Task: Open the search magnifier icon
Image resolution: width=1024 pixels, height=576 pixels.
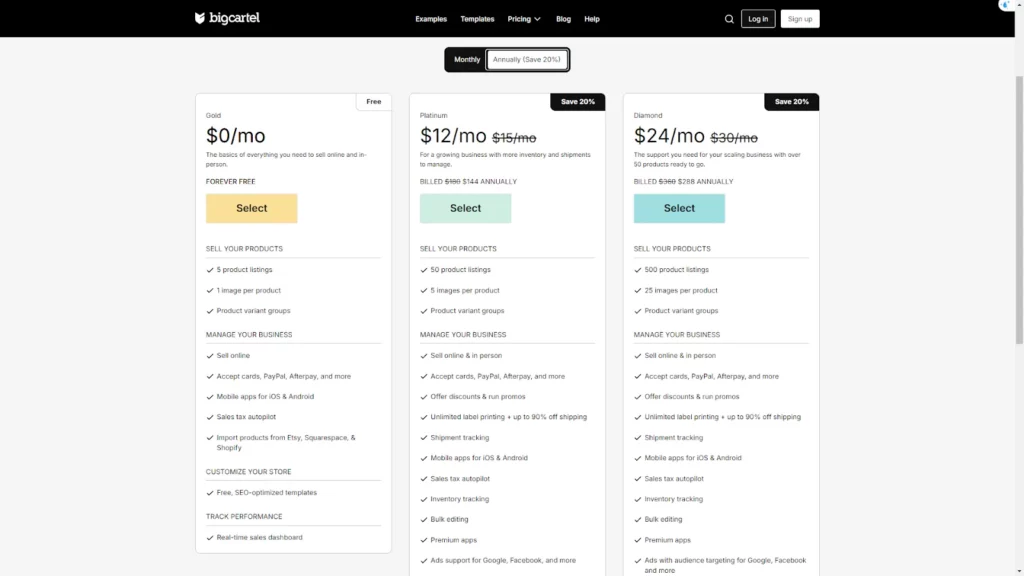Action: [x=729, y=19]
